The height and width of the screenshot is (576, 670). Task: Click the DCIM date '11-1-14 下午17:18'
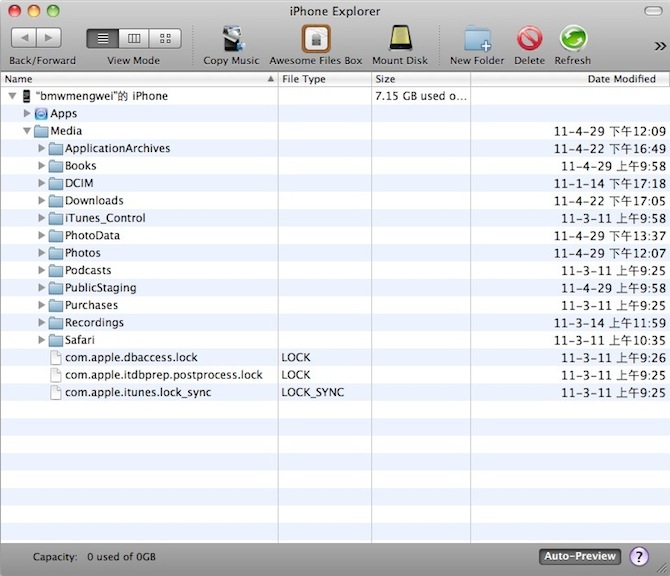point(610,183)
